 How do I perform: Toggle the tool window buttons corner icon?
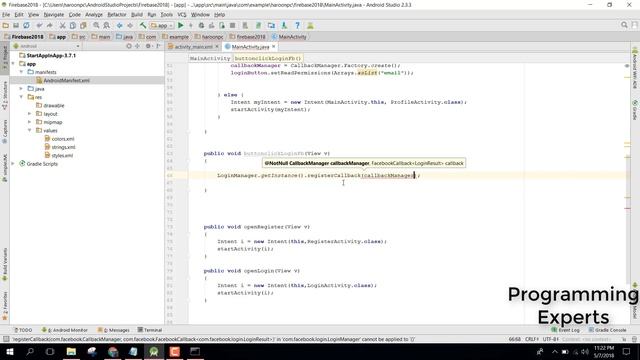click(6, 339)
